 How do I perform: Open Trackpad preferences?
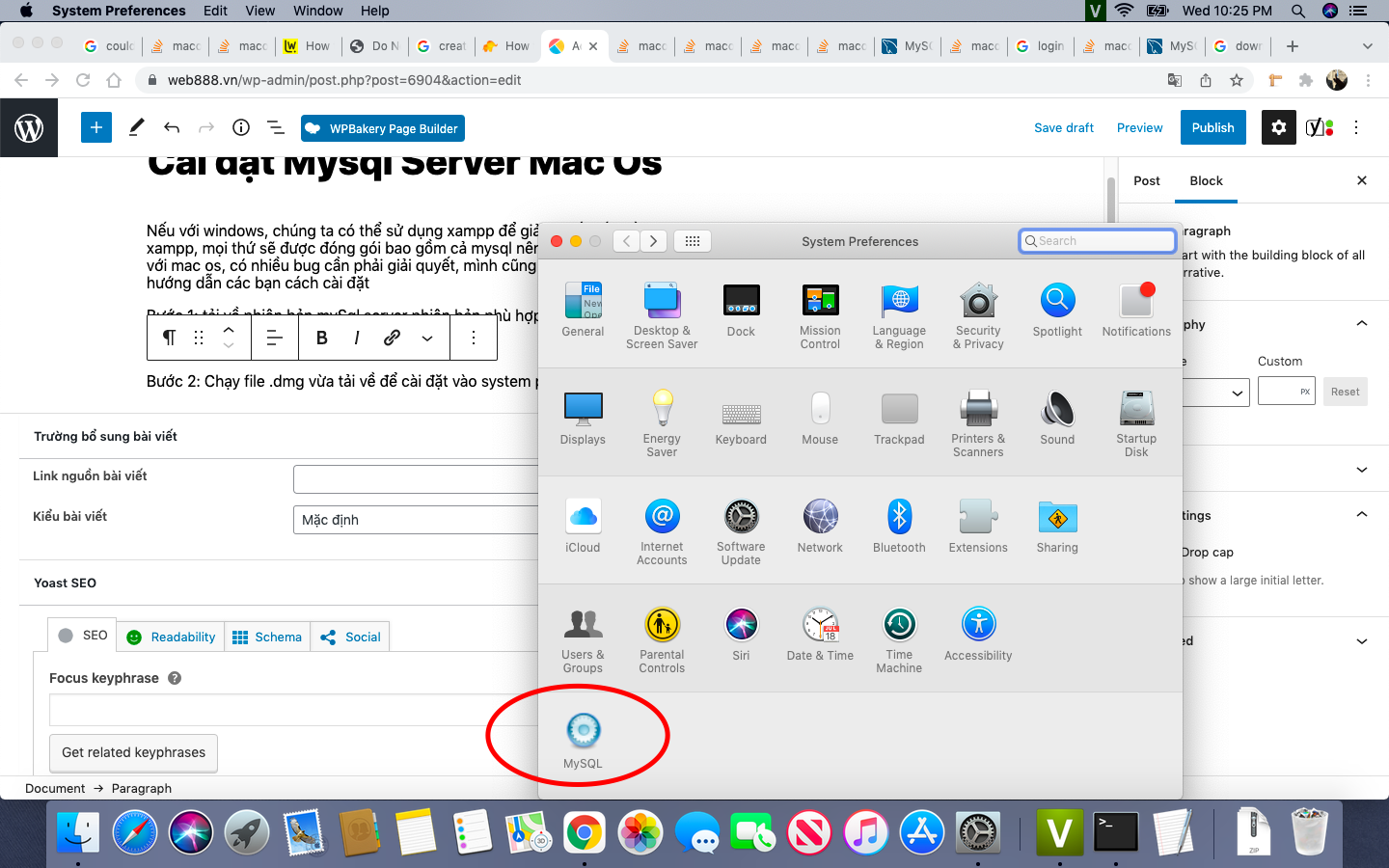click(899, 419)
